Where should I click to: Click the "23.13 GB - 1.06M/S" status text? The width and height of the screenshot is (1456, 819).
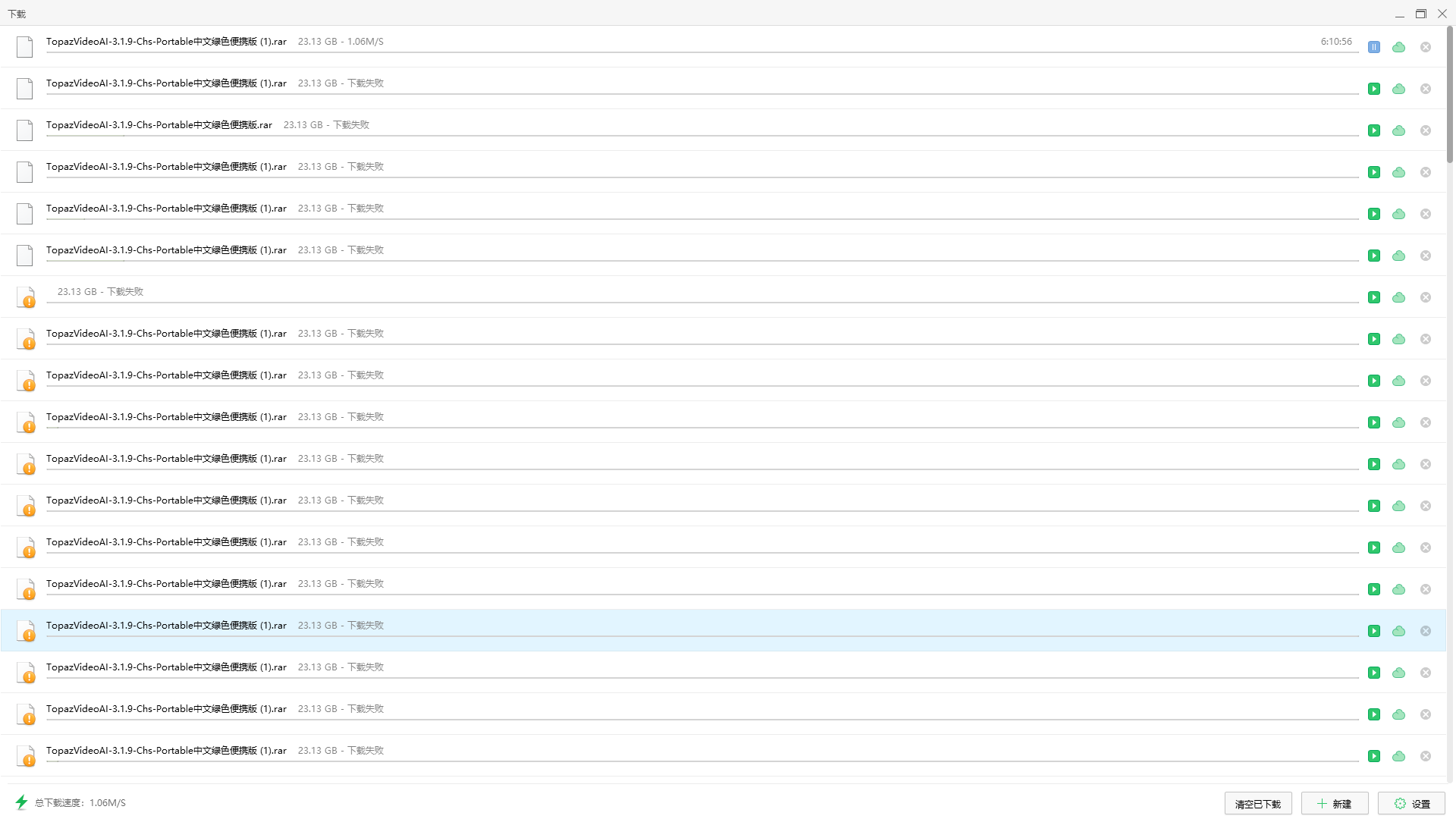pos(340,42)
